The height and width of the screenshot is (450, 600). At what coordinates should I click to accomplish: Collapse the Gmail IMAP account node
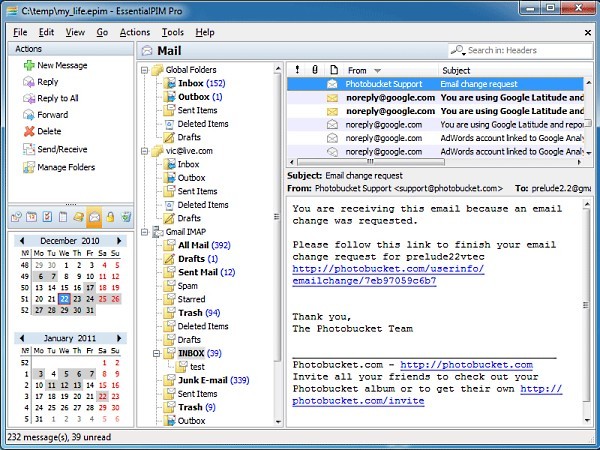click(x=145, y=232)
